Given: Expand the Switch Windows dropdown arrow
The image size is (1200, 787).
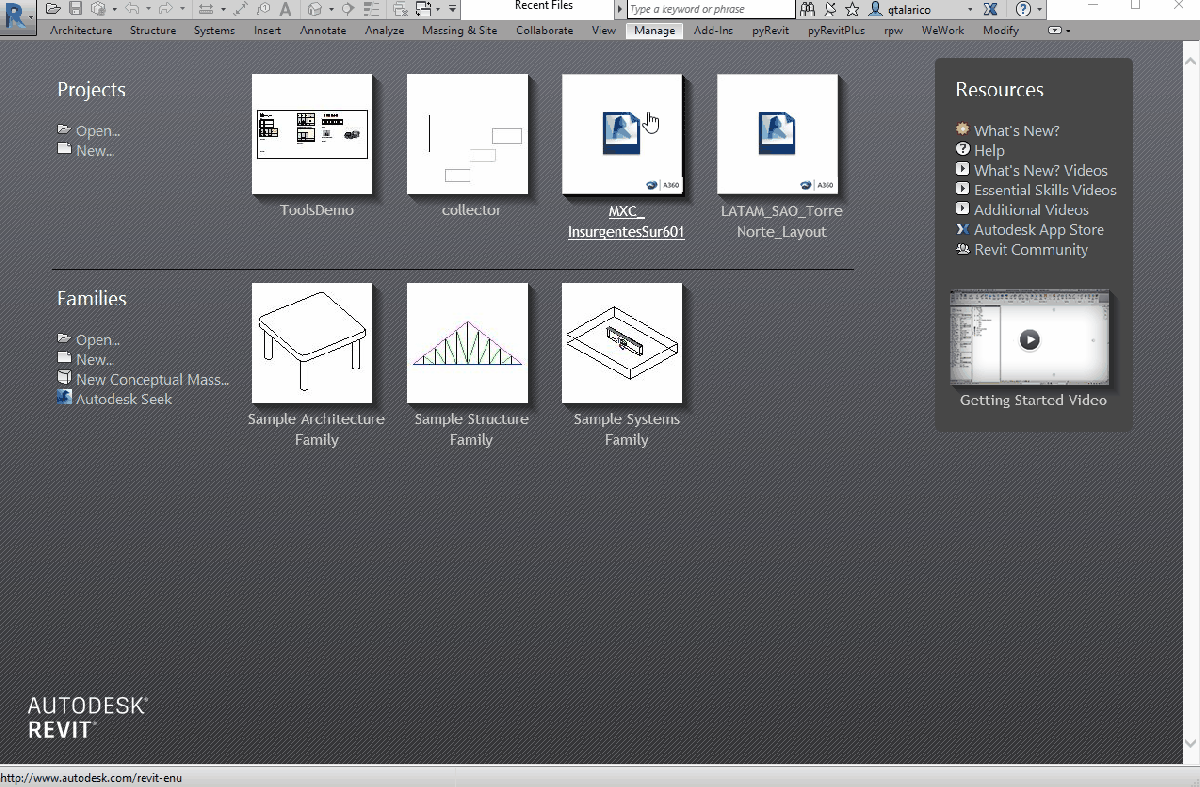Looking at the screenshot, I should tap(438, 9).
